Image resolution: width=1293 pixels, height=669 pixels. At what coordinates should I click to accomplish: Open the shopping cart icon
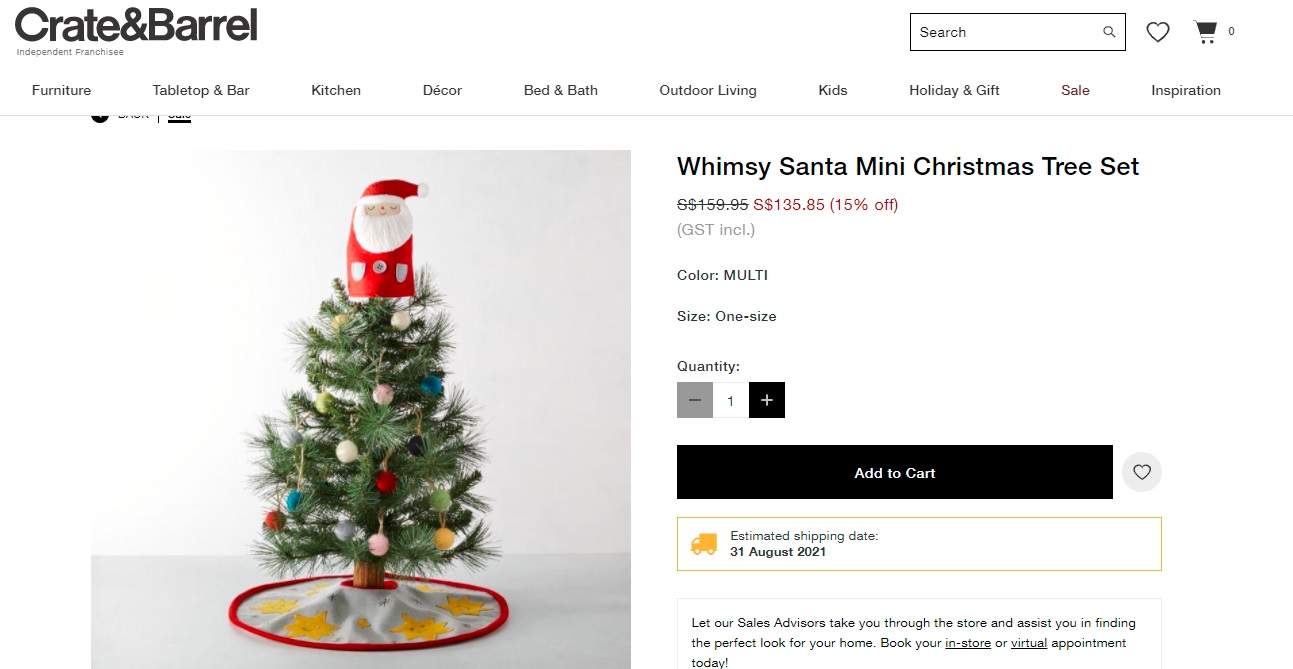click(1206, 32)
